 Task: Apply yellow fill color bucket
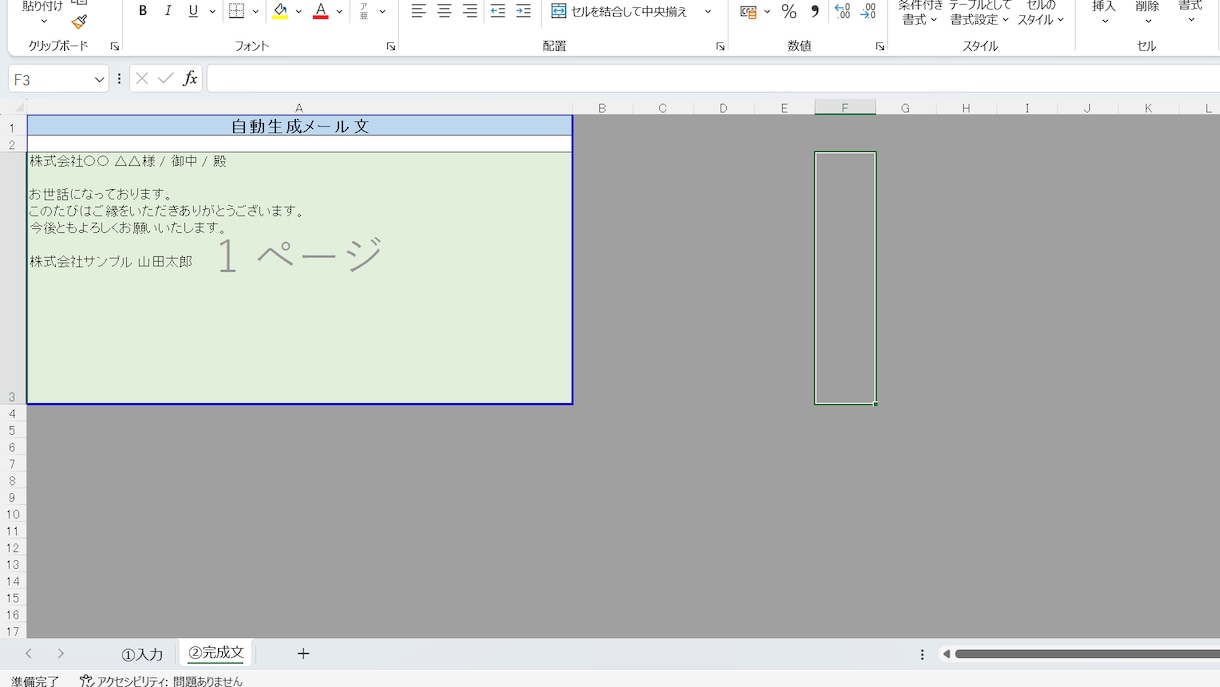pos(280,11)
